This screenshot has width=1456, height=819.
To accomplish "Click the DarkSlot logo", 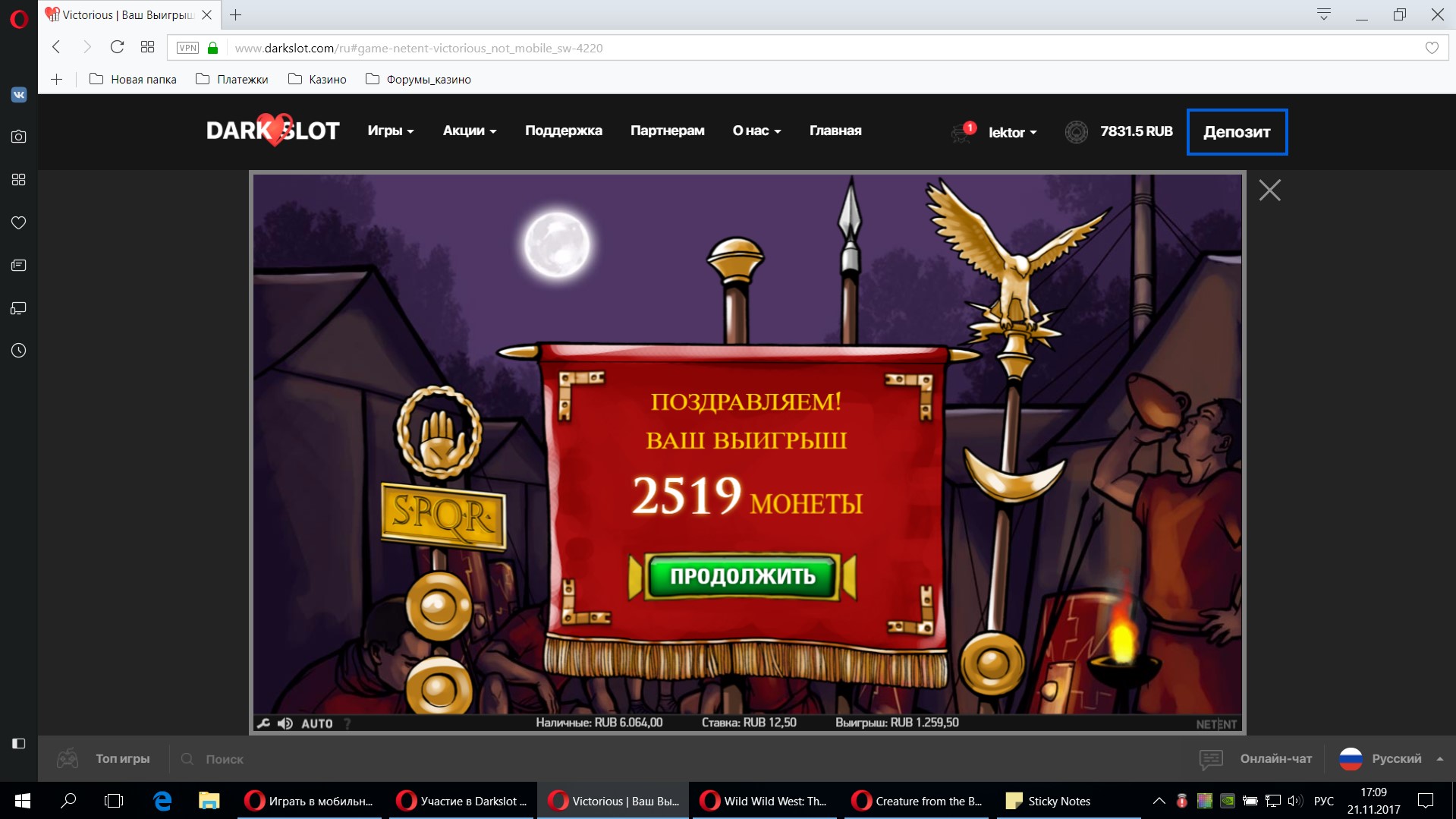I will coord(273,131).
